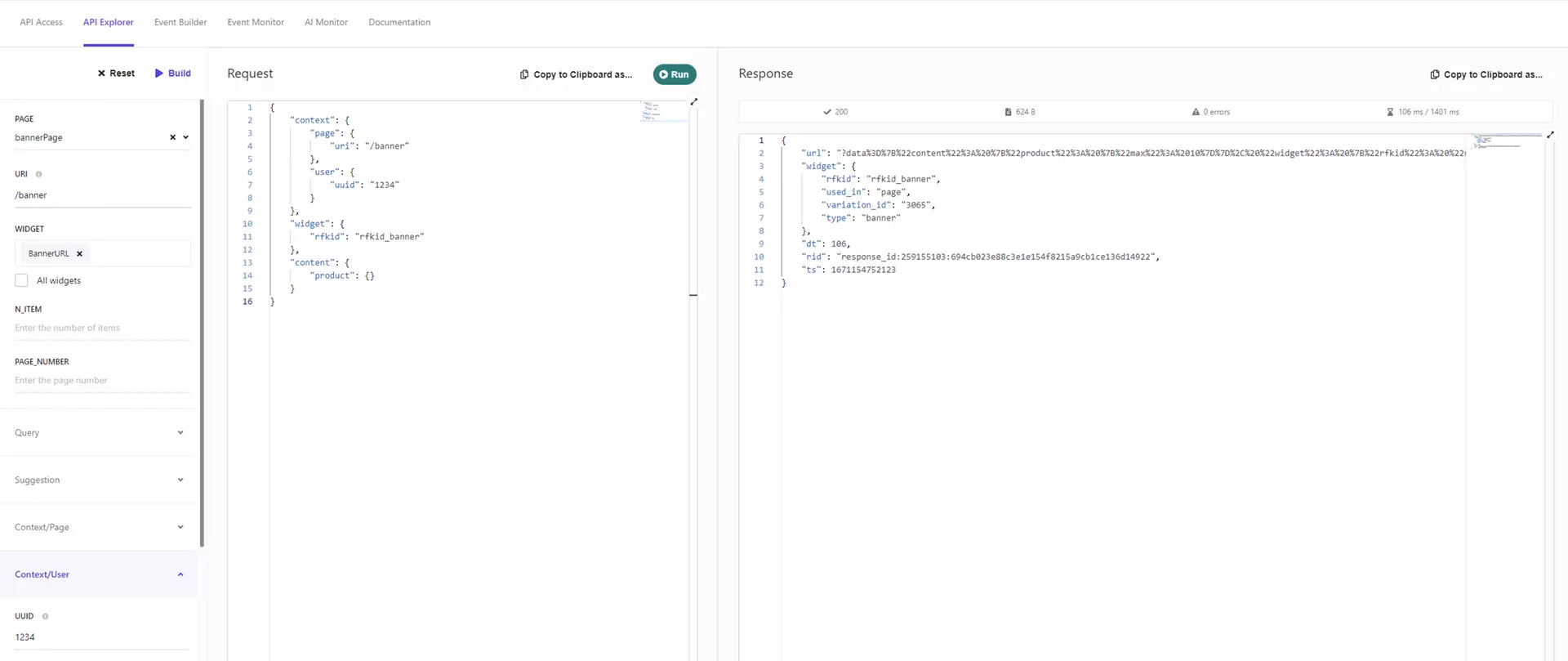Focus the PAGE_NUMBER input field

(x=103, y=381)
